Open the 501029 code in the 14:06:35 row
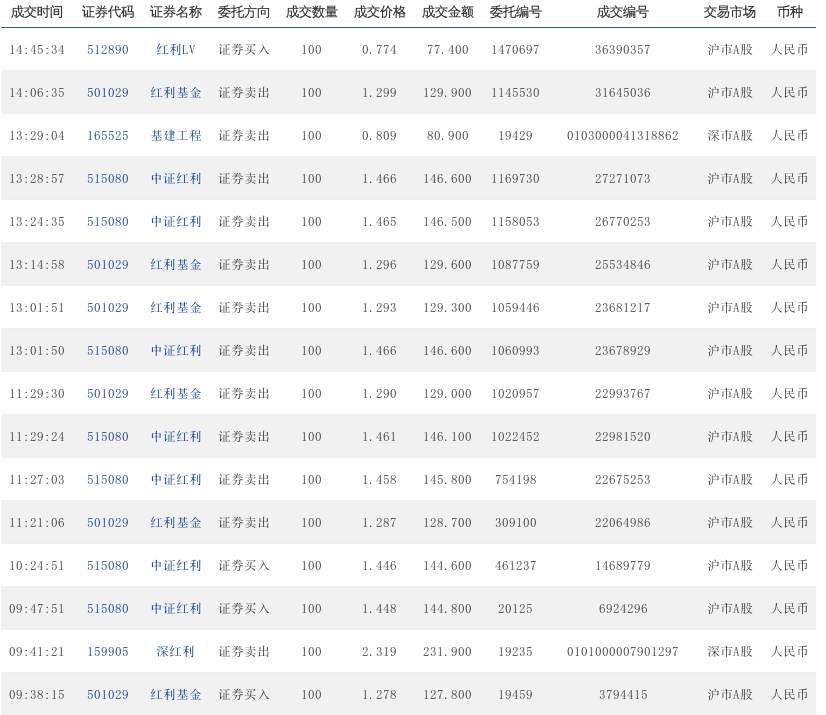826x715 pixels. tap(107, 93)
